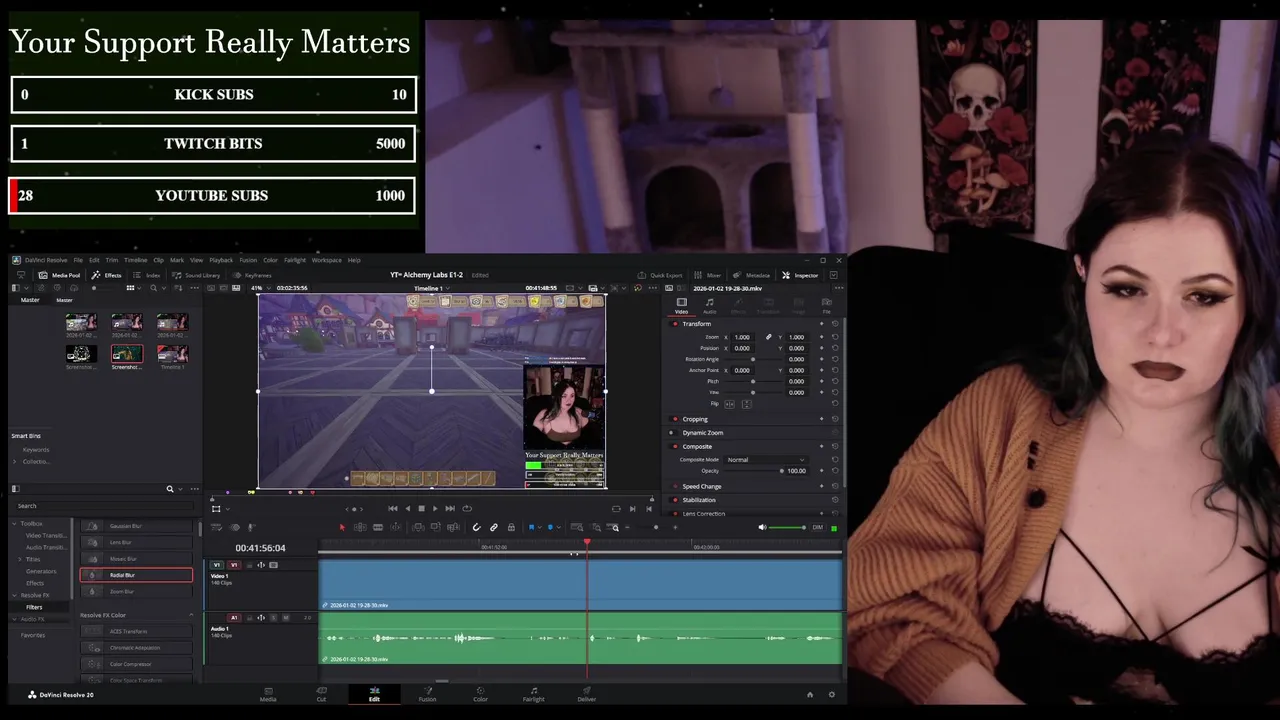
Task: Toggle the snapping magnet icon
Action: (476, 527)
